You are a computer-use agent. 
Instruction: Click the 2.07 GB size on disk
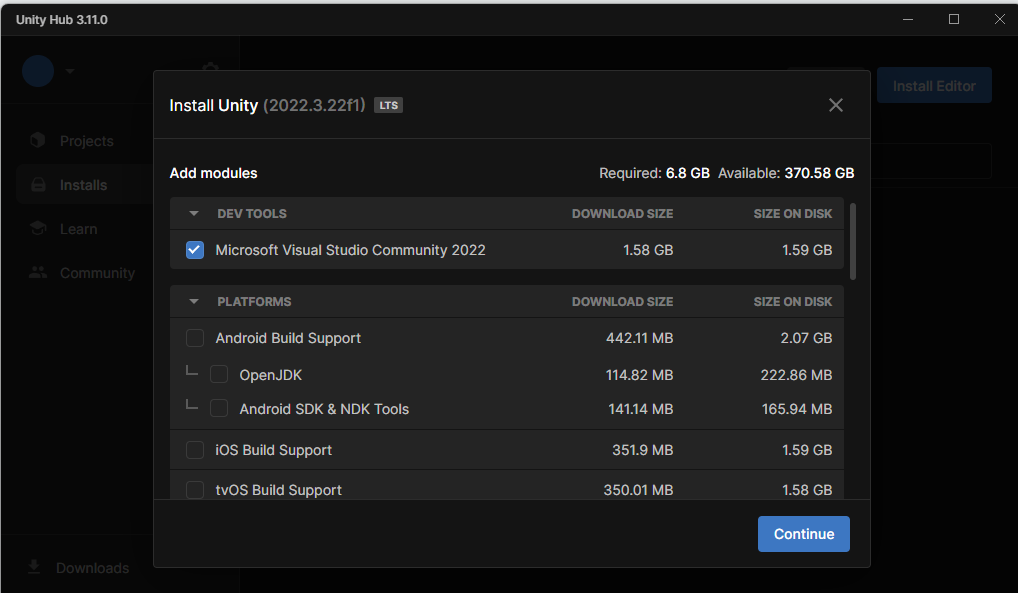[x=806, y=338]
